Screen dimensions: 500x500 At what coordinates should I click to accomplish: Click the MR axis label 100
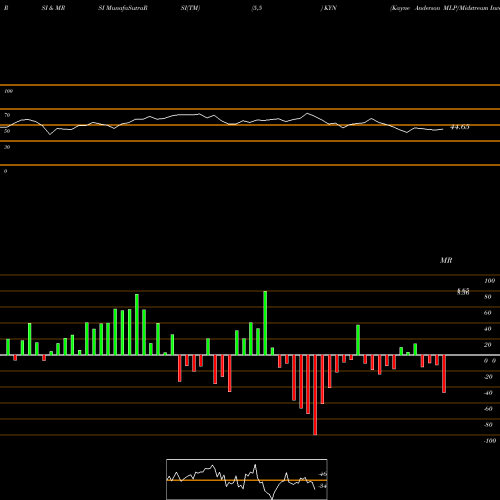point(489,281)
